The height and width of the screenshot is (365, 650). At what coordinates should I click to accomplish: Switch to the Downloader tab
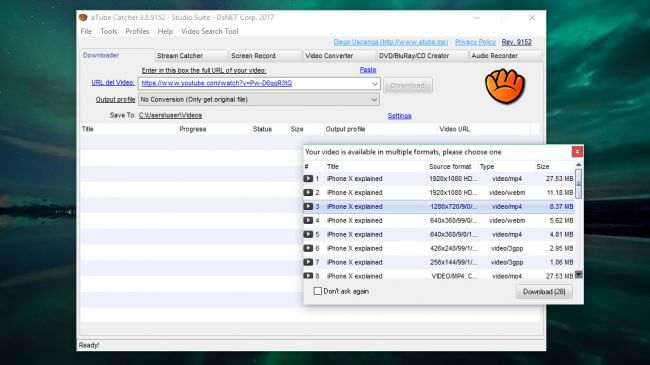pos(116,55)
